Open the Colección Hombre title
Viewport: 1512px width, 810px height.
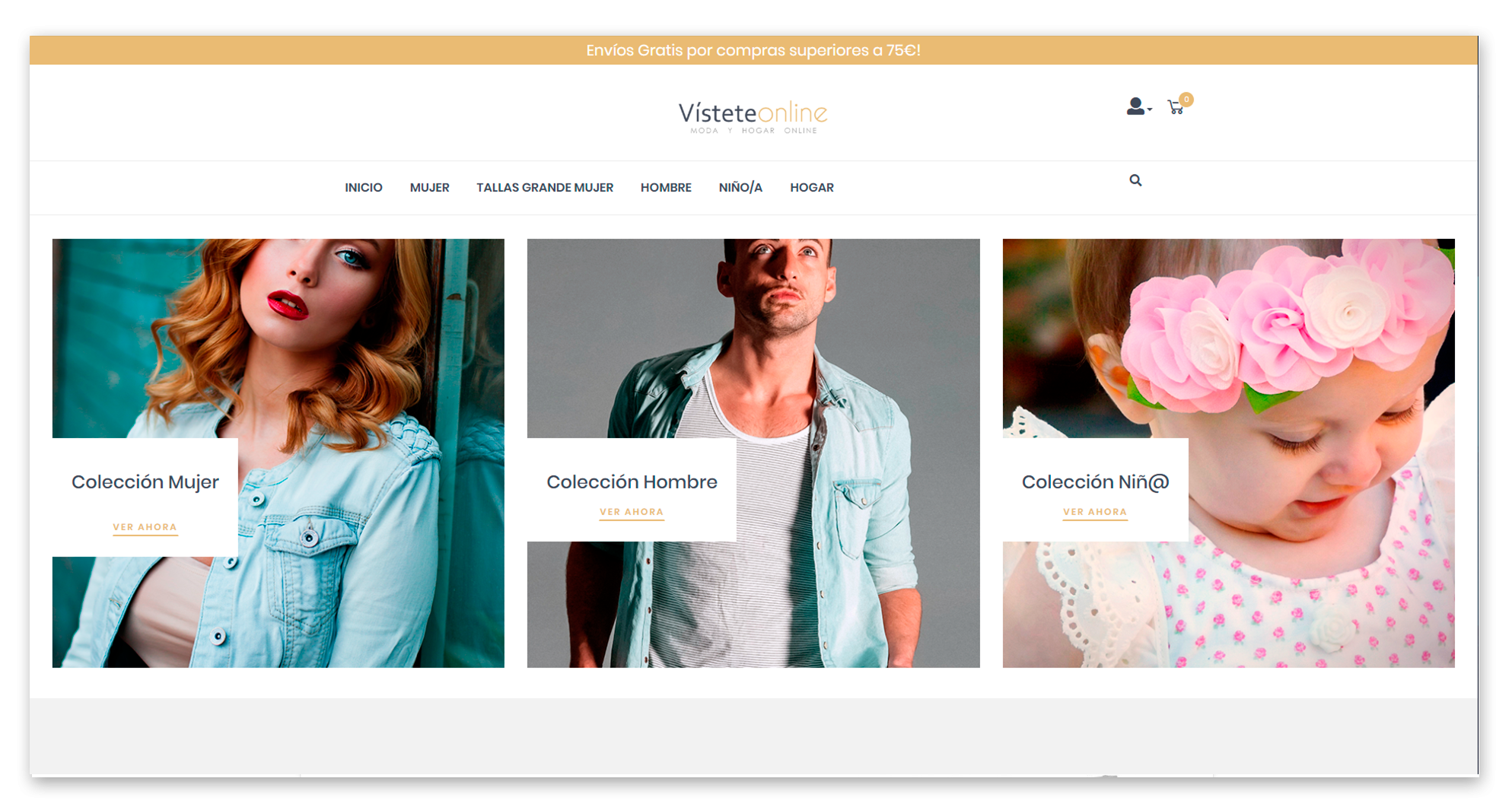(632, 482)
